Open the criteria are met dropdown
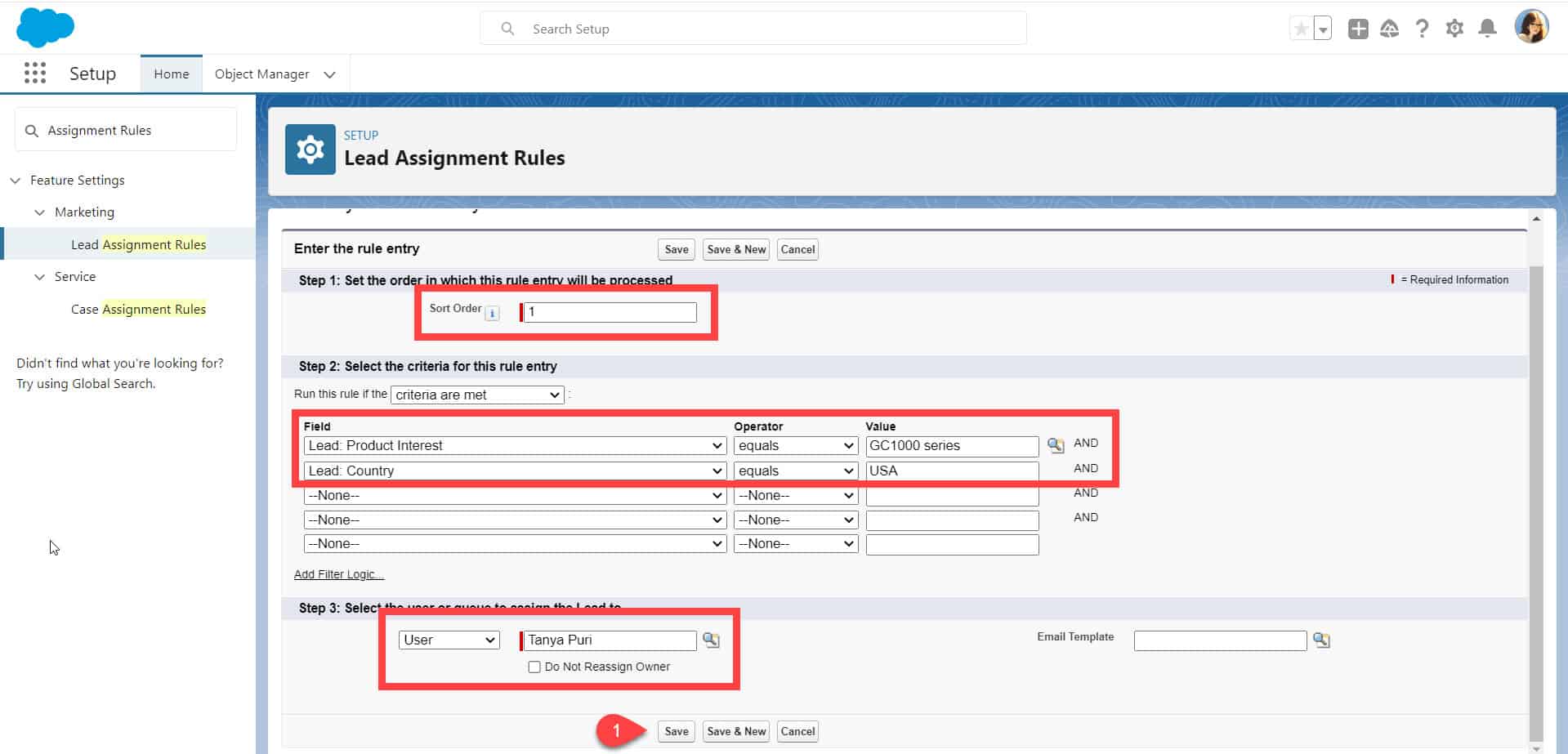 click(476, 395)
